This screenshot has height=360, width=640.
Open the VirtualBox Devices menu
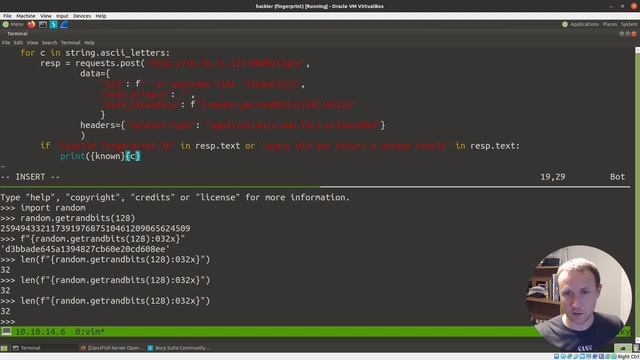point(82,16)
